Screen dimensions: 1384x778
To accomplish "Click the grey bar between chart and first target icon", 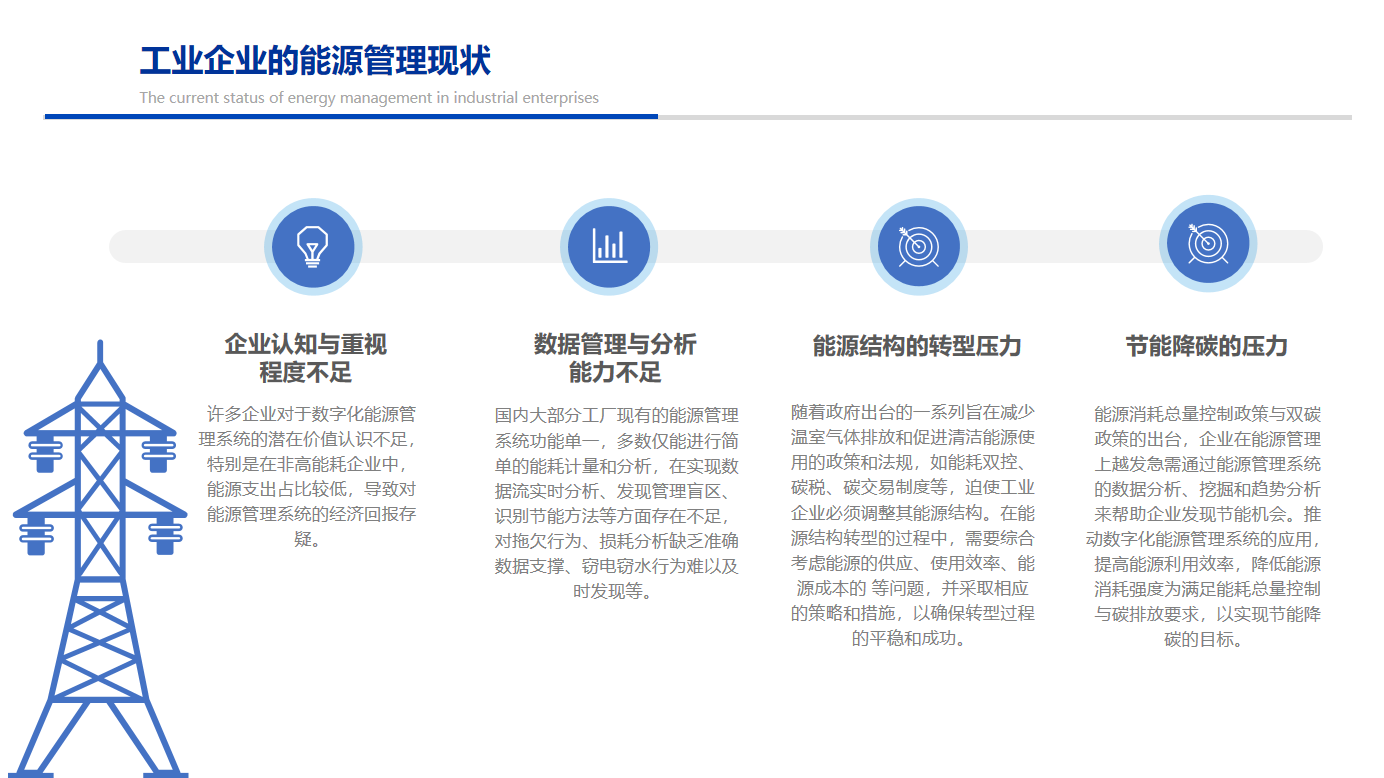I will click(762, 246).
